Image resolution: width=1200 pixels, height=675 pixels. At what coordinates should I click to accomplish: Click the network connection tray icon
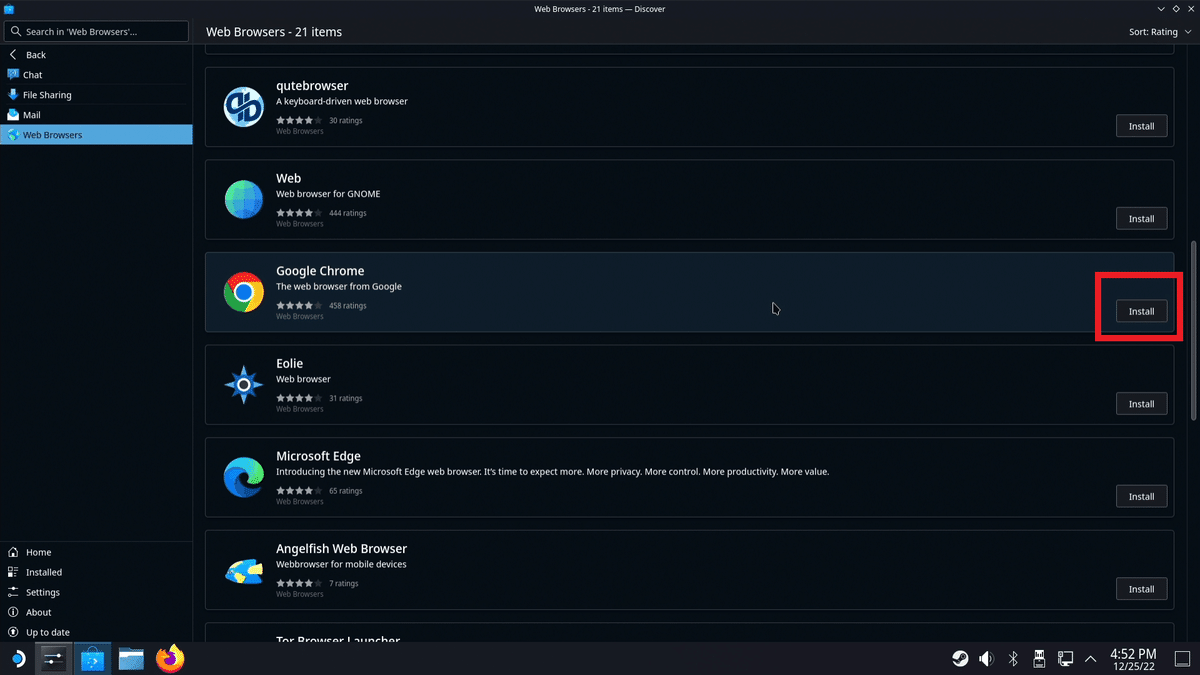(1065, 658)
